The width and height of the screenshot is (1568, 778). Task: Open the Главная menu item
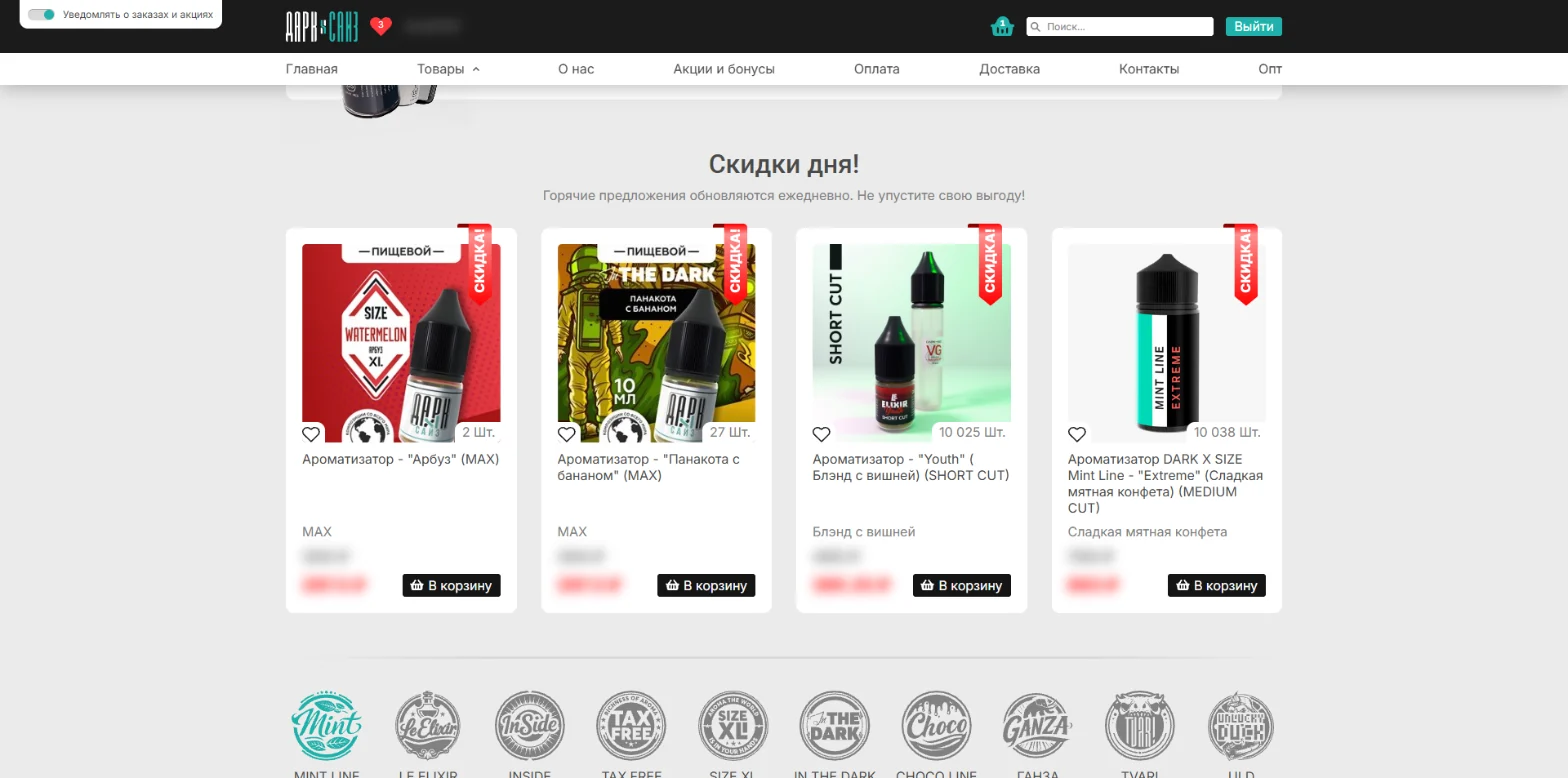click(312, 69)
